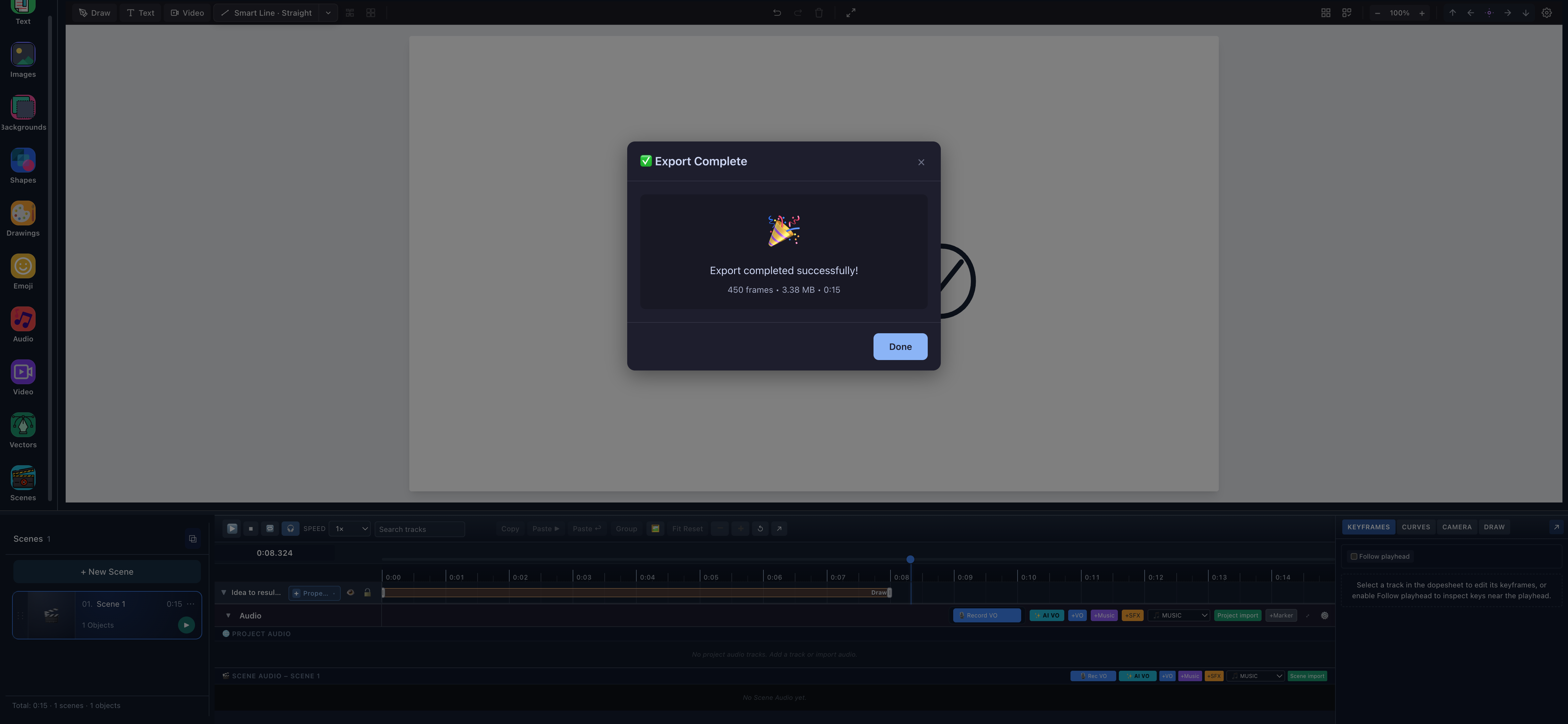1568x724 pixels.
Task: Click the fullscreen expand icon in top toolbar
Action: [x=851, y=13]
